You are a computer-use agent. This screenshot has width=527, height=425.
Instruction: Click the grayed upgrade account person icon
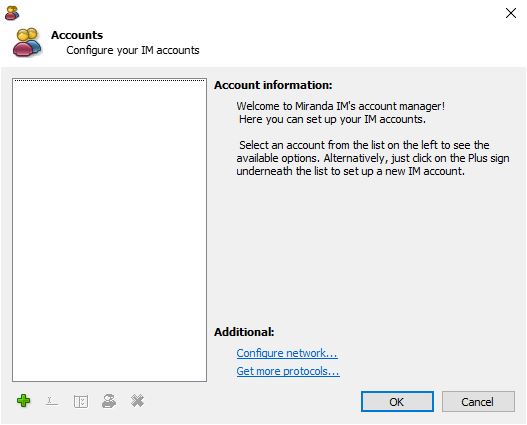click(109, 401)
